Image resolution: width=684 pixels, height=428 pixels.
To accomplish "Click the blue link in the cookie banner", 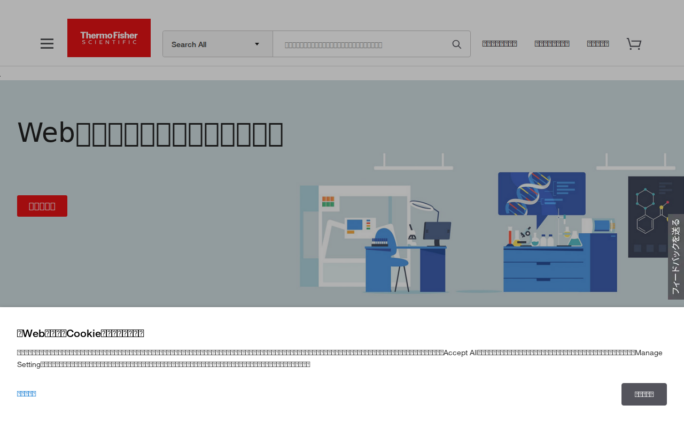I will click(26, 394).
